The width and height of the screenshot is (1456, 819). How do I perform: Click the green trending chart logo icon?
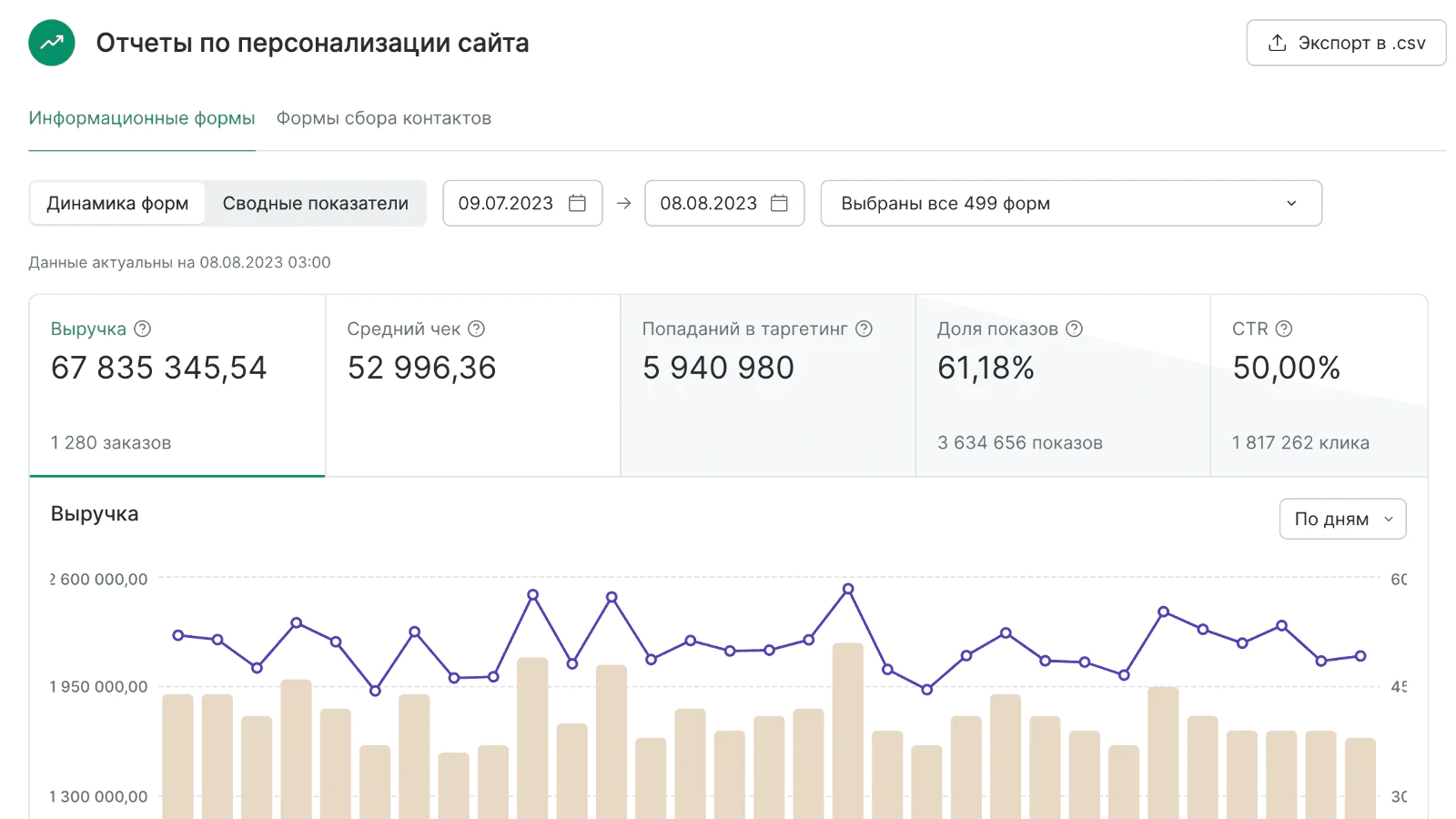pos(51,42)
